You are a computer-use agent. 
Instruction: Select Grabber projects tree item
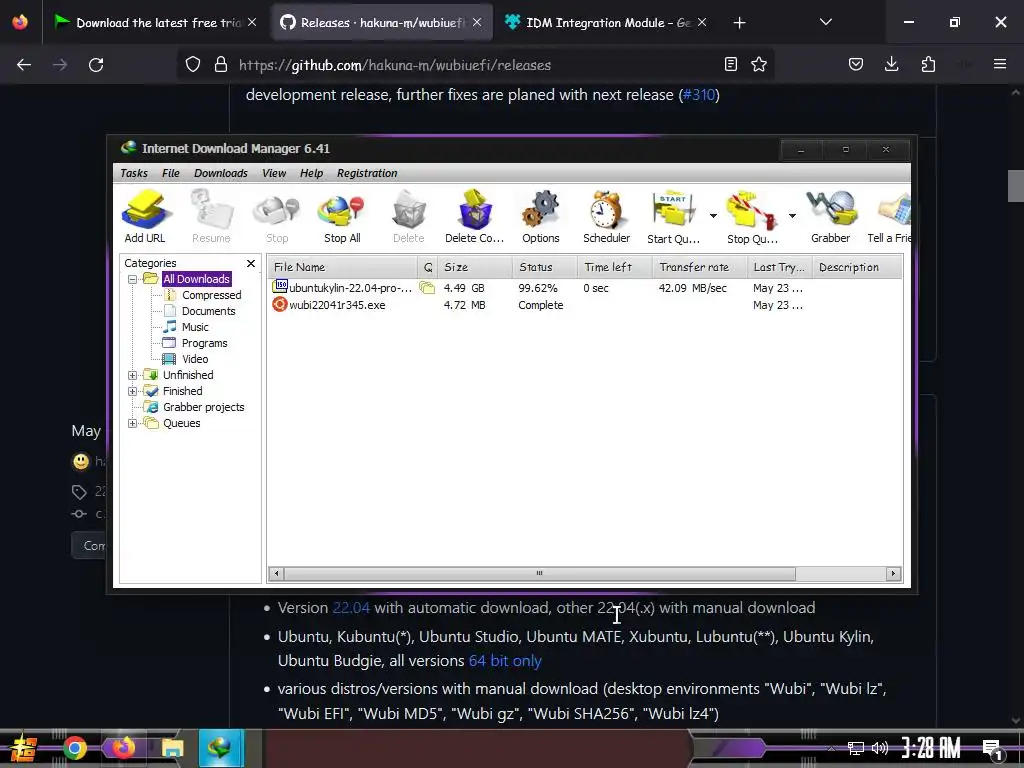tap(203, 407)
